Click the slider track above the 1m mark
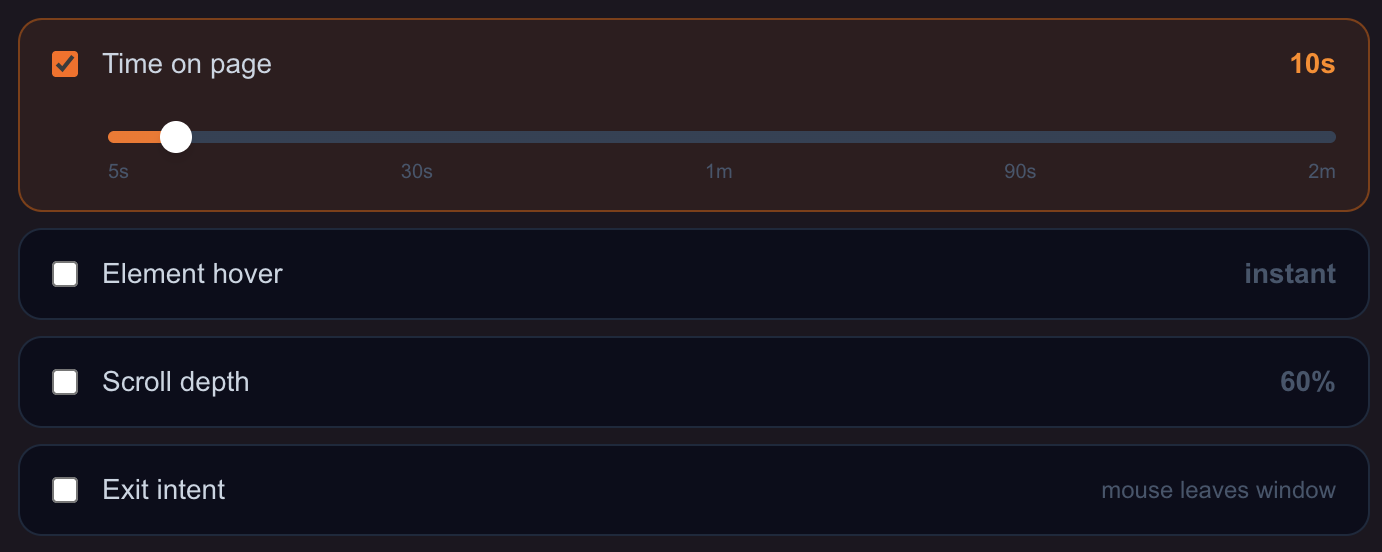The height and width of the screenshot is (552, 1382). [x=719, y=137]
